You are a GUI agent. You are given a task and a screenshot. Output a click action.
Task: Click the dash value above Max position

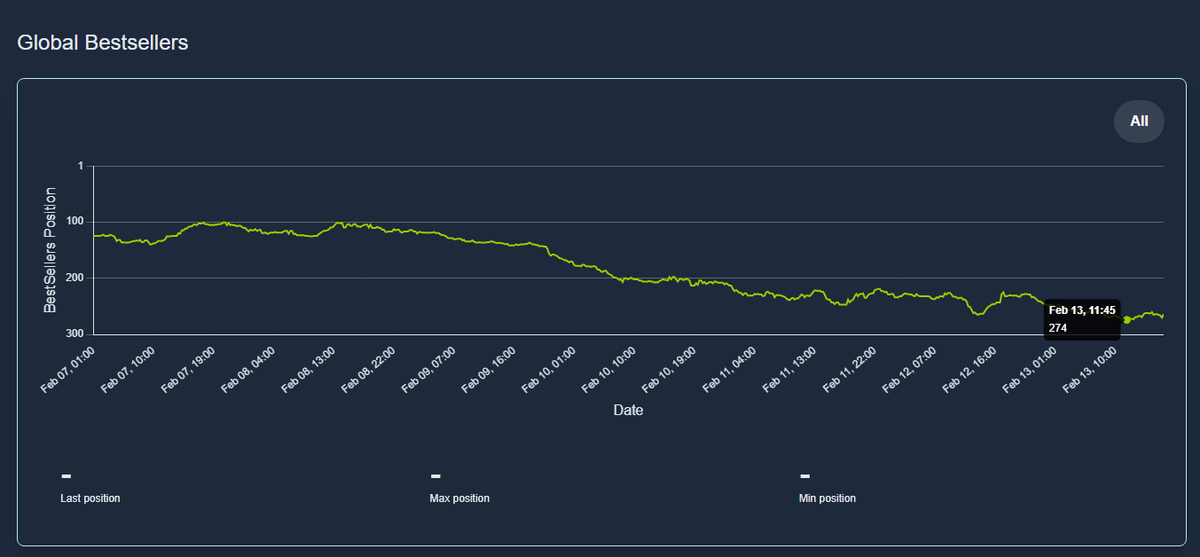[435, 475]
